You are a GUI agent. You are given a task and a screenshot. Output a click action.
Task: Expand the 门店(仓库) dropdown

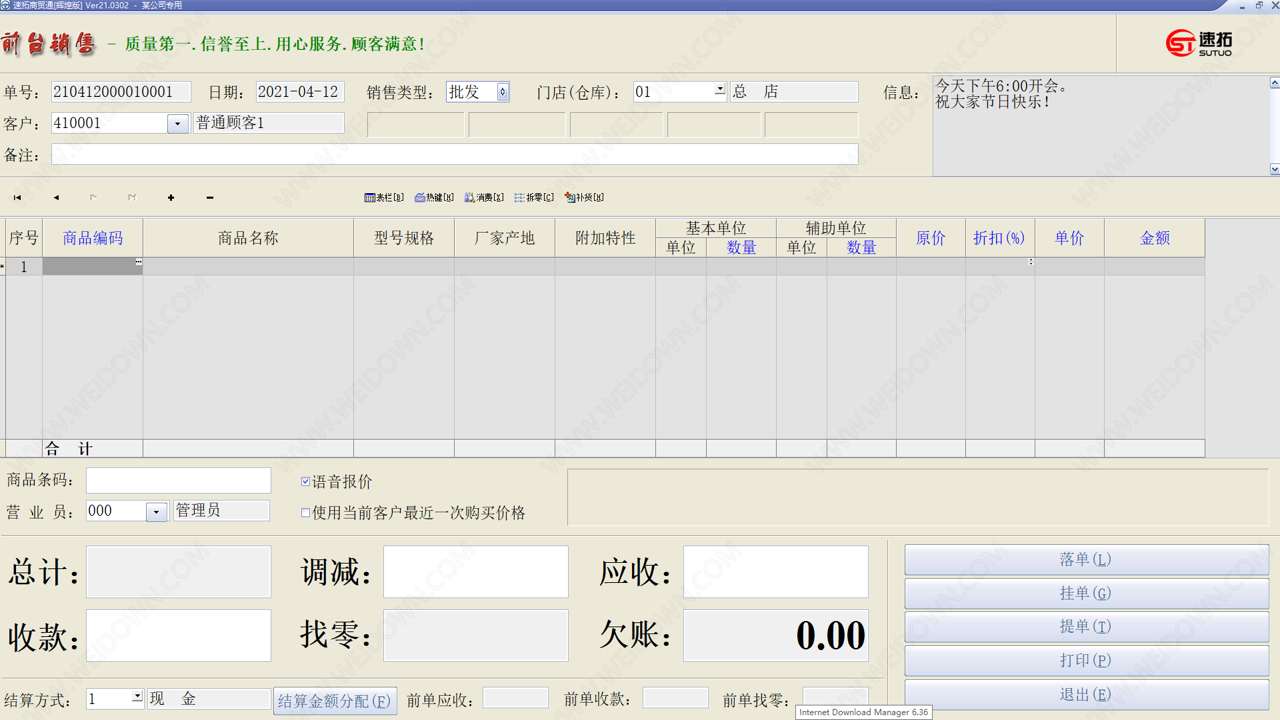click(719, 90)
